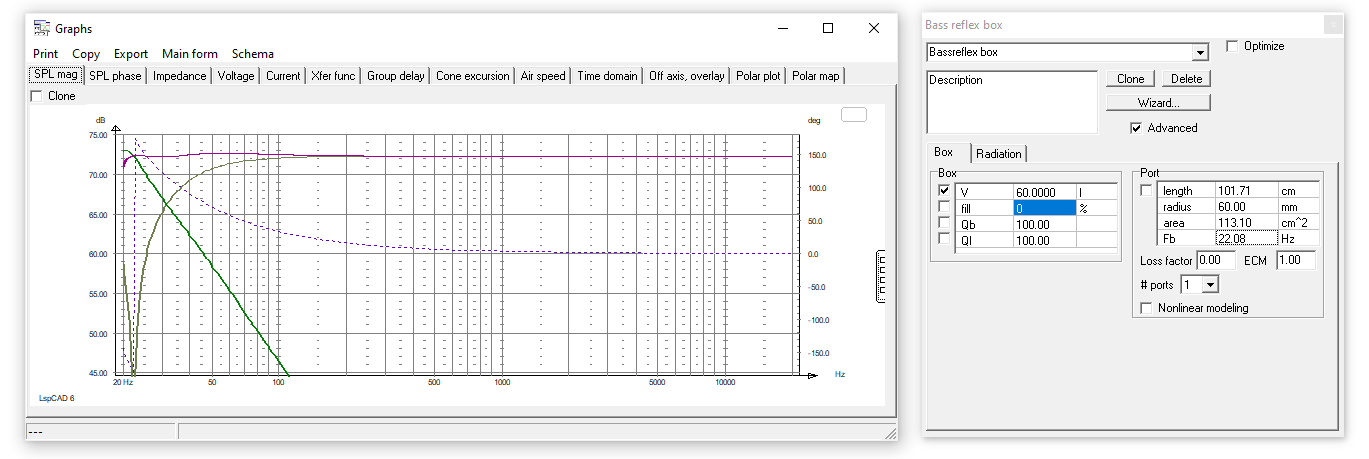Click the handle on graph's right edge
This screenshot has width=1369, height=459.
881,275
